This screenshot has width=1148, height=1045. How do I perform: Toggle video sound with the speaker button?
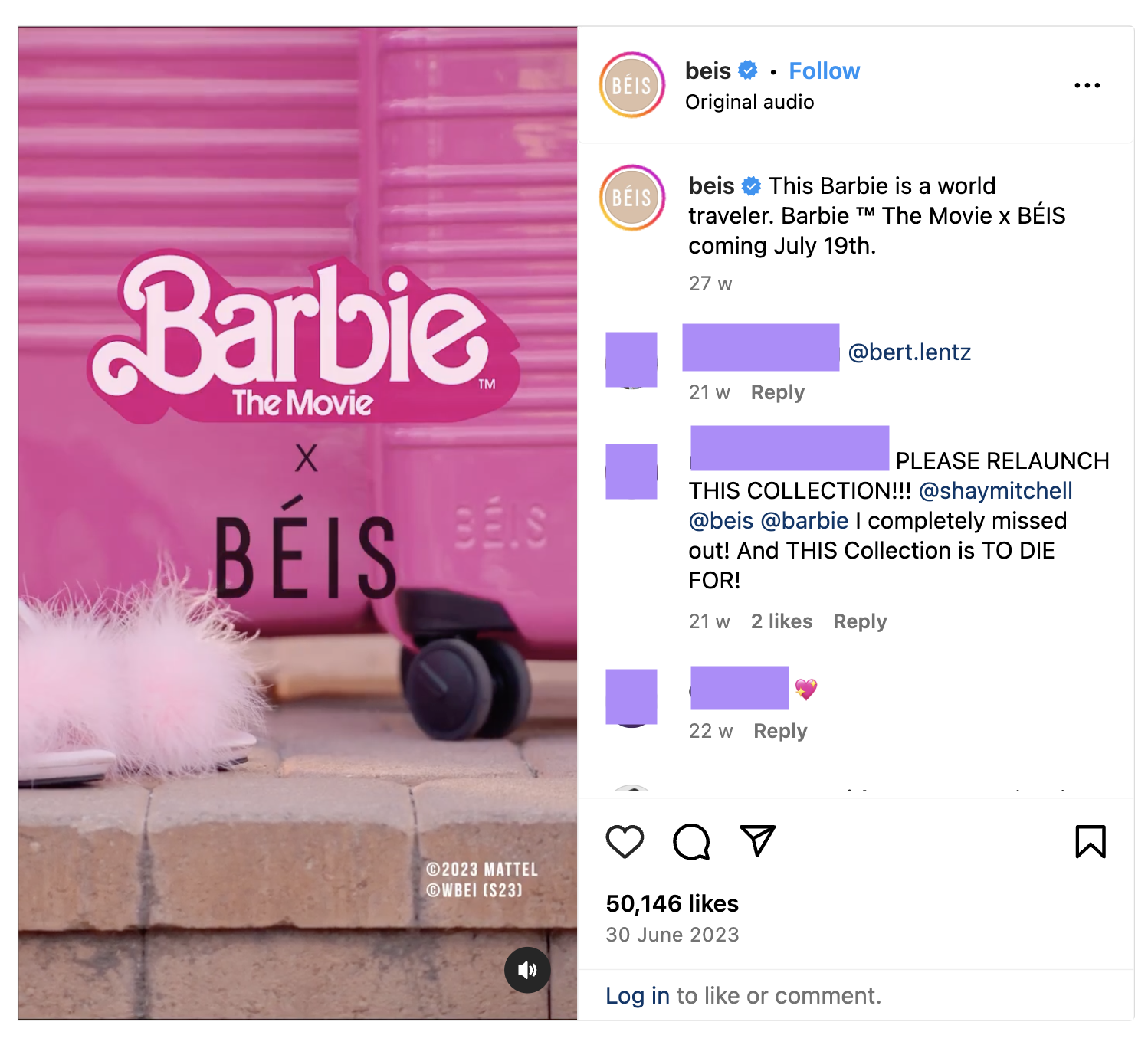(x=527, y=970)
